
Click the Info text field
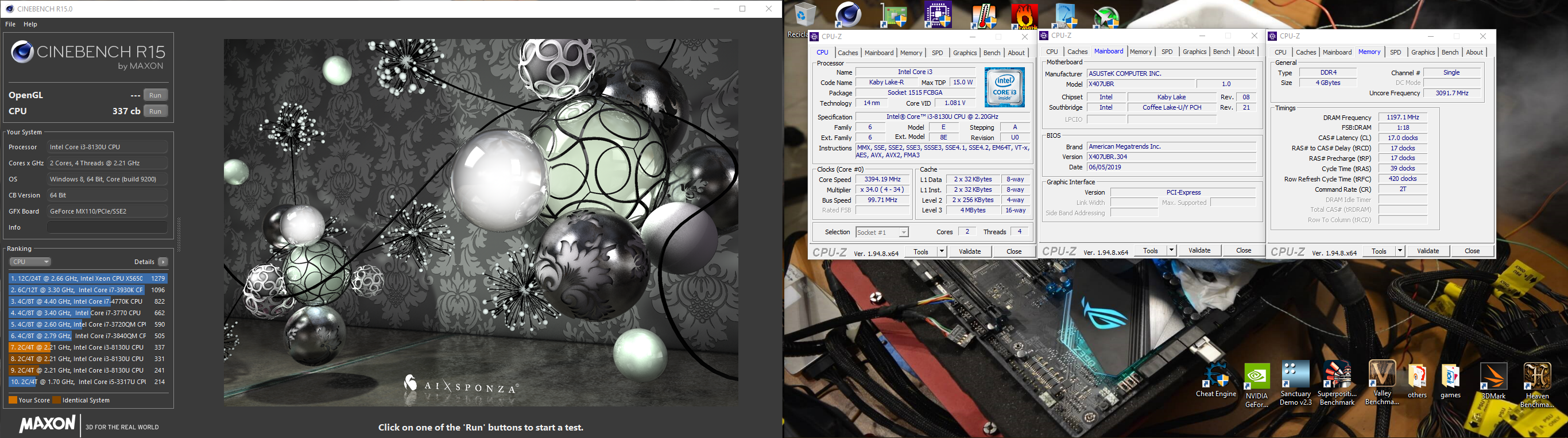(x=107, y=227)
